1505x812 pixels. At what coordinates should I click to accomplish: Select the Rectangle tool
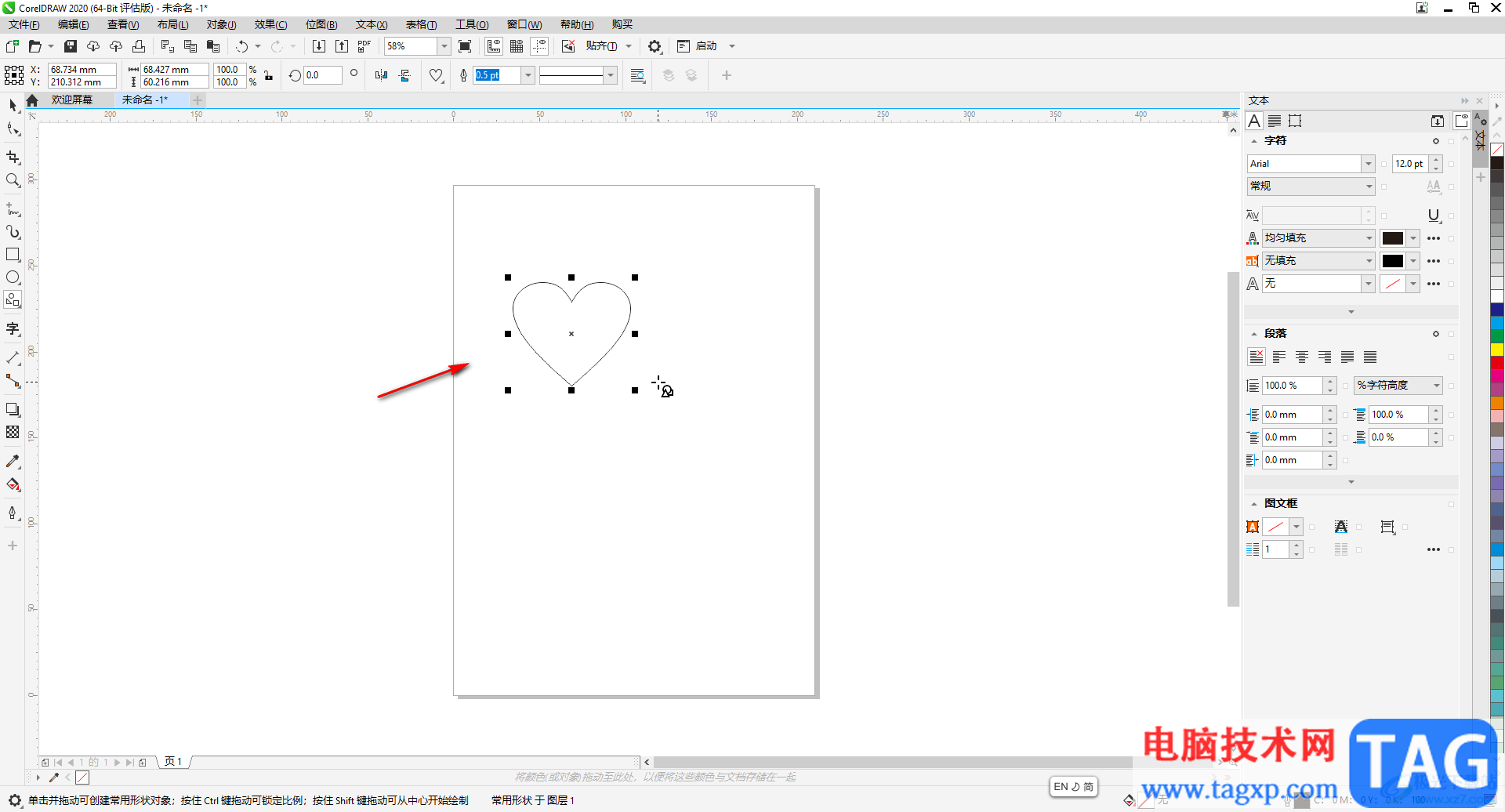tap(13, 255)
